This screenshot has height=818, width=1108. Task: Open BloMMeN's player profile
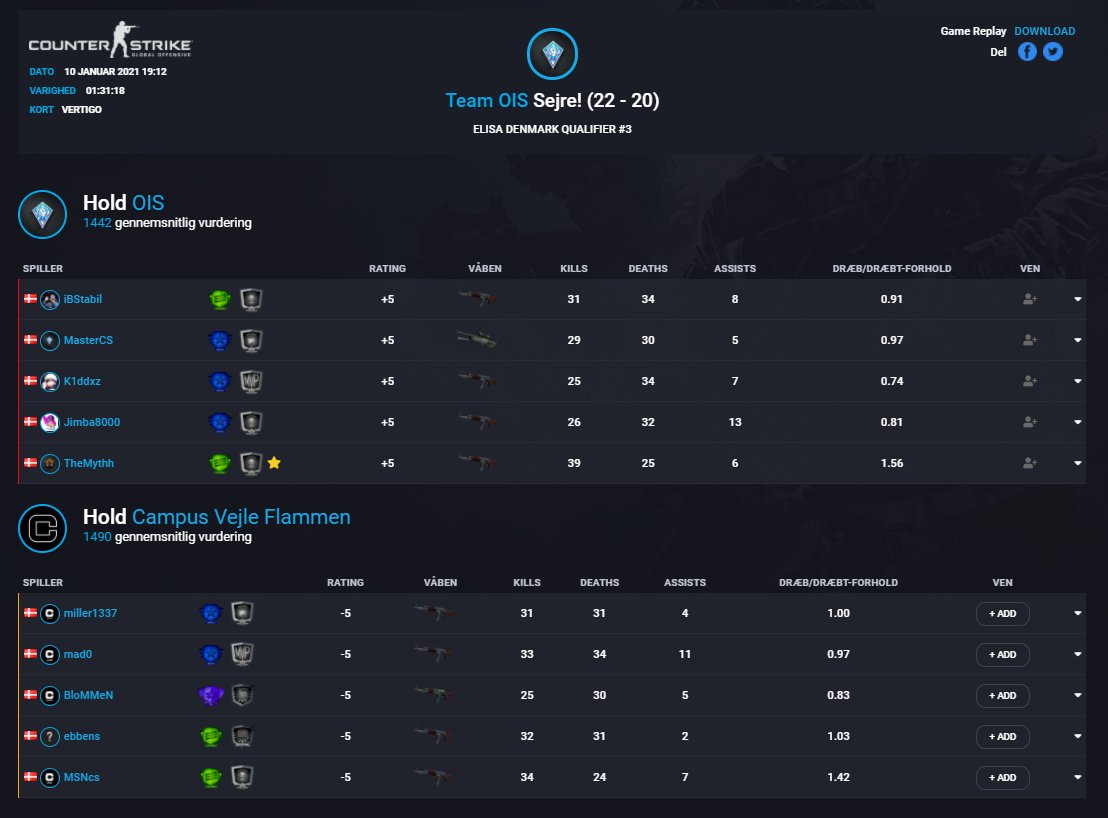(x=88, y=695)
